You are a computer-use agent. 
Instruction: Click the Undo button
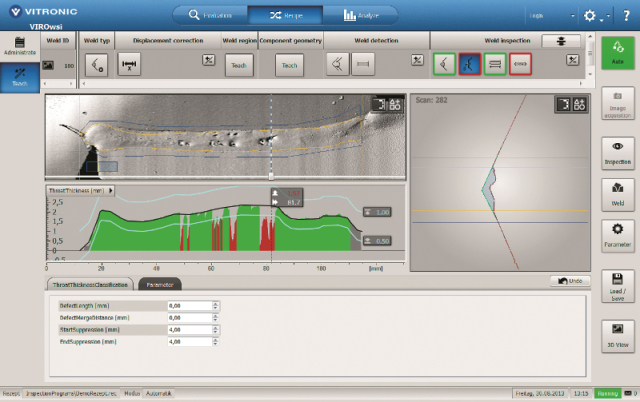coord(571,282)
